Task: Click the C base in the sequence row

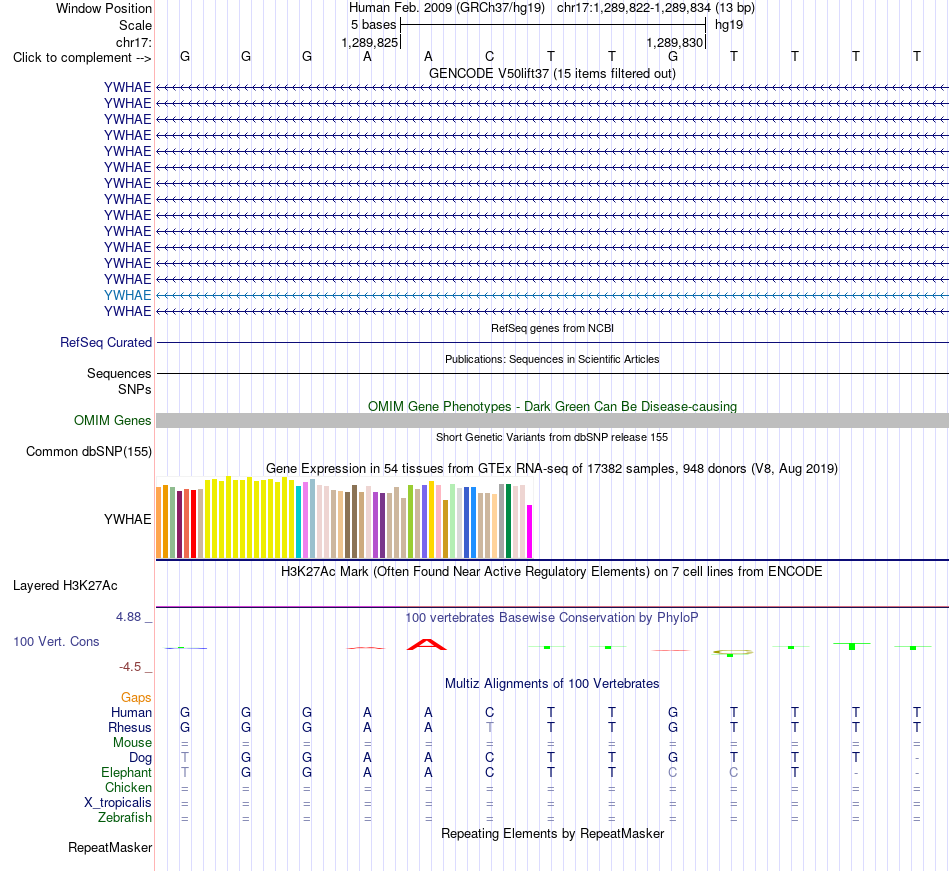Action: [x=490, y=57]
